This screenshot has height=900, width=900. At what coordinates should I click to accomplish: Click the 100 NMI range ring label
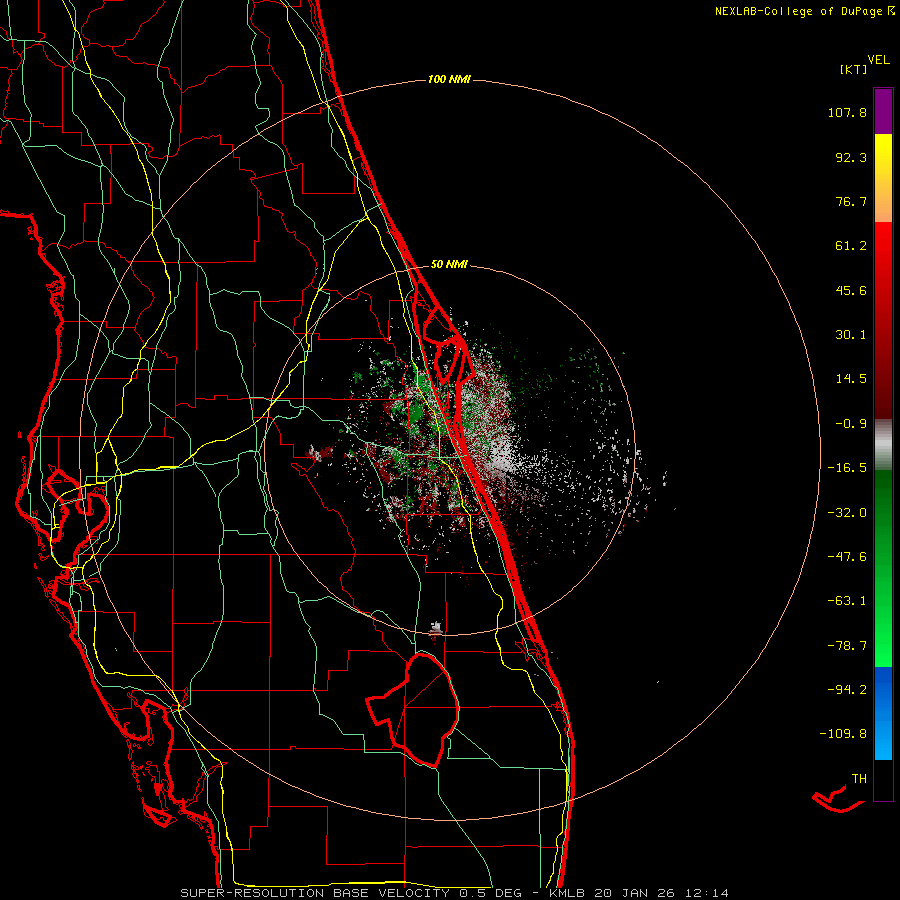tap(449, 79)
